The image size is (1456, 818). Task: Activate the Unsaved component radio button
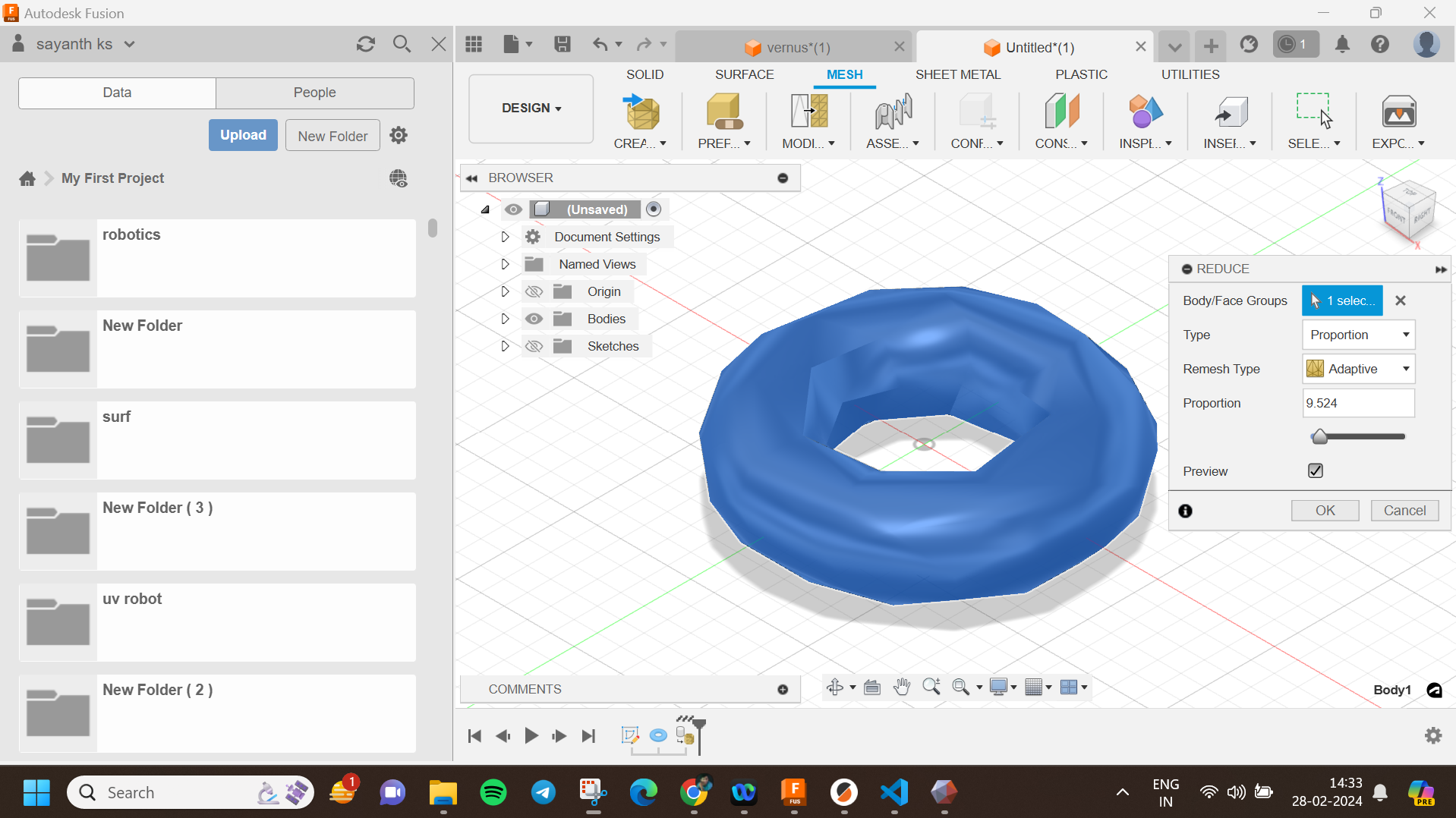coord(654,209)
